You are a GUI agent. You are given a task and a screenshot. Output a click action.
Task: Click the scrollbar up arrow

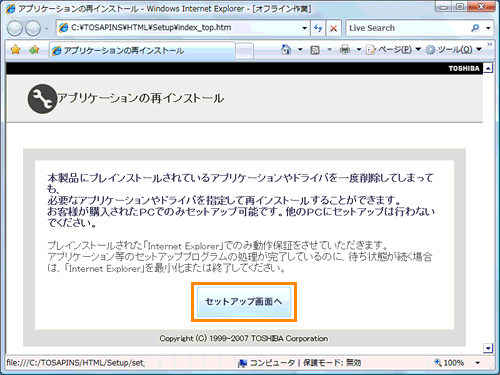pyautogui.click(x=488, y=68)
